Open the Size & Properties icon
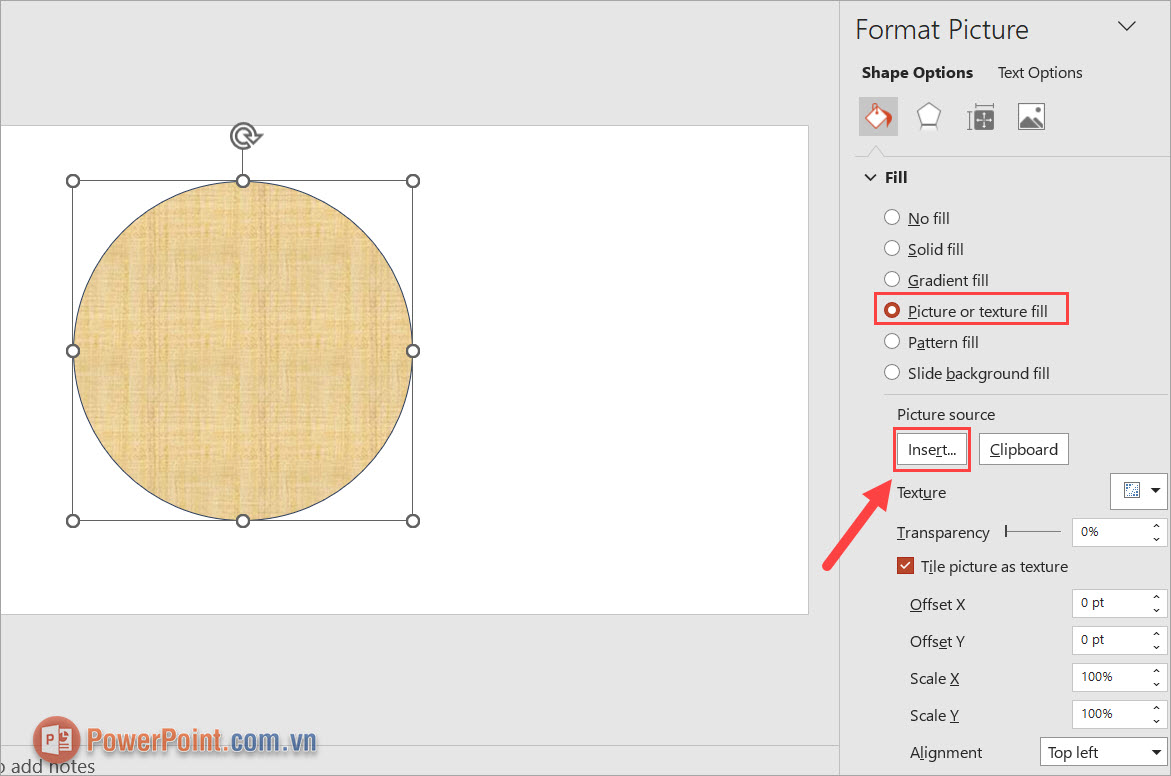This screenshot has height=776, width=1171. coord(980,116)
